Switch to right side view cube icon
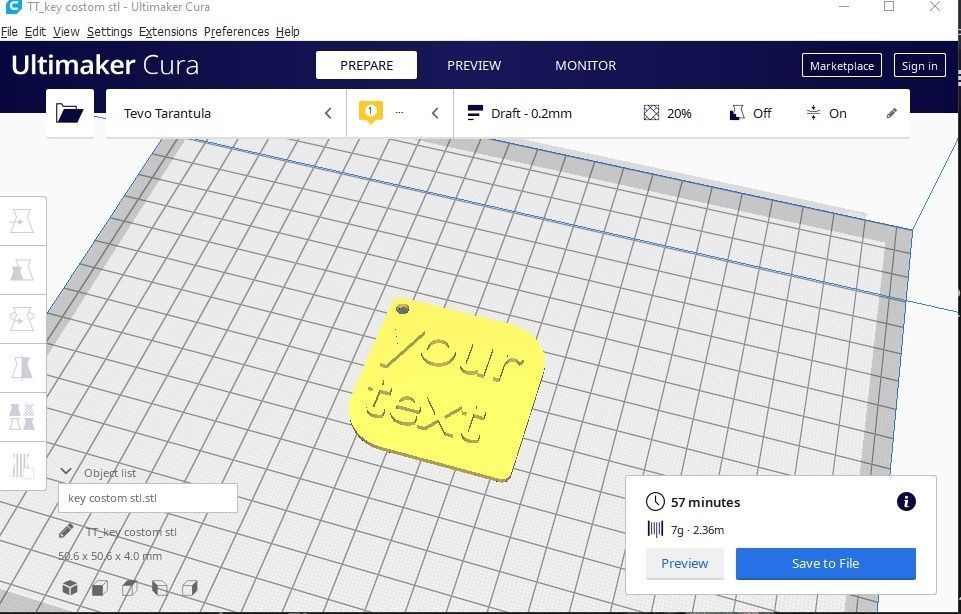961x614 pixels. click(x=189, y=588)
